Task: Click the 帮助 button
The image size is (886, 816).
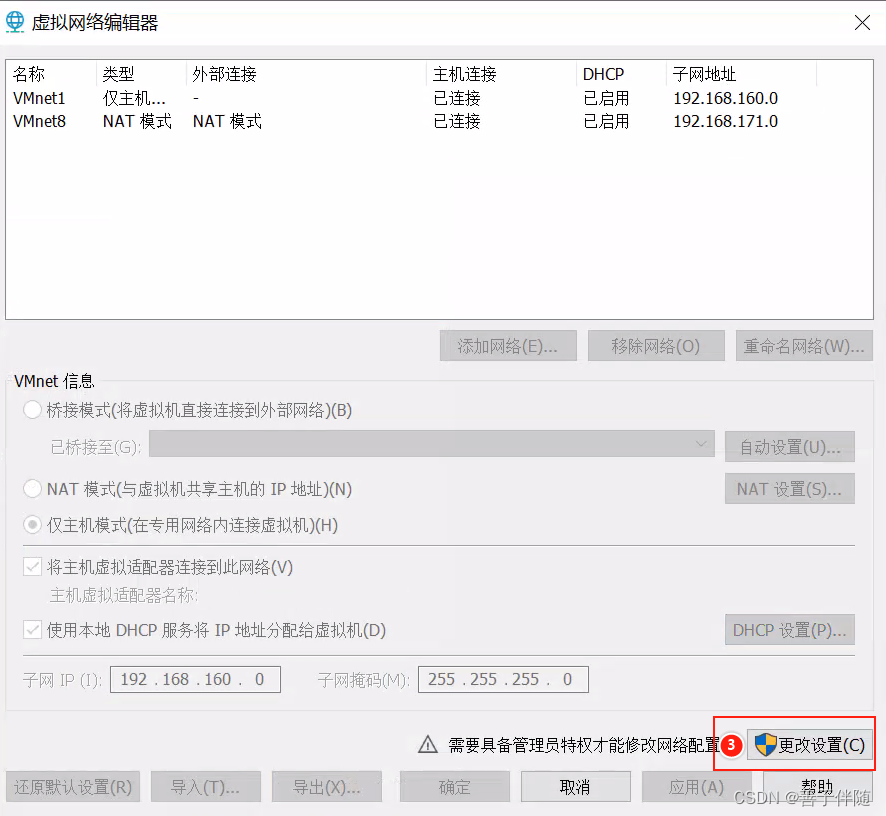Action: point(818,787)
